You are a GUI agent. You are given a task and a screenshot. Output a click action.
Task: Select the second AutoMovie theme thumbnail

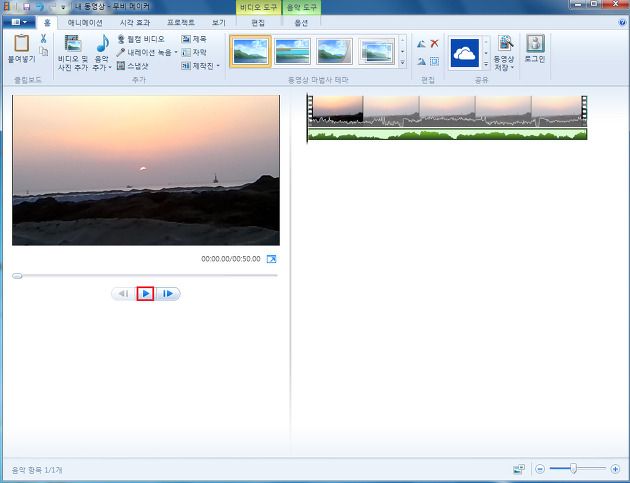(x=292, y=51)
